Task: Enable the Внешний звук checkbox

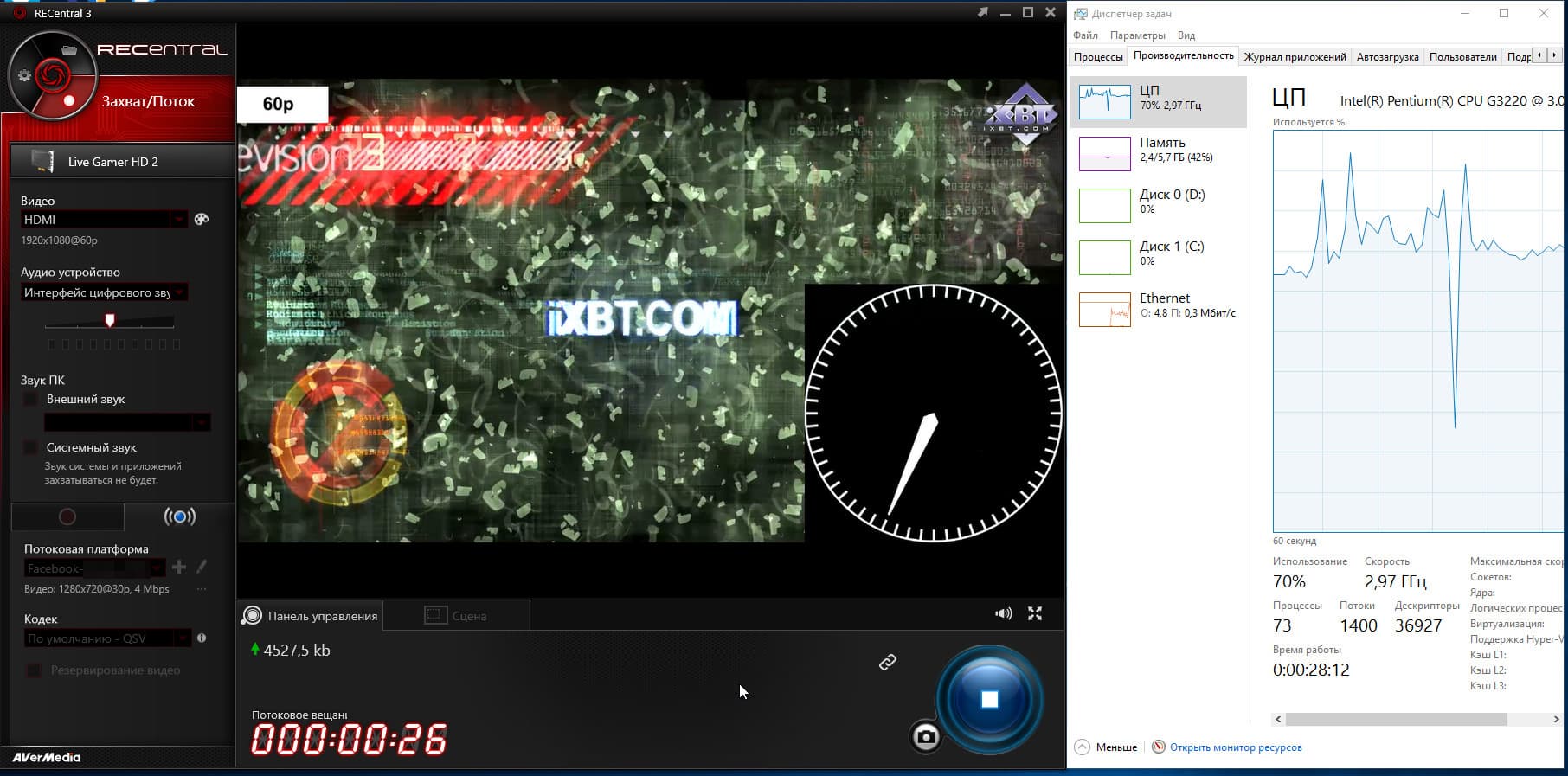Action: click(x=30, y=399)
